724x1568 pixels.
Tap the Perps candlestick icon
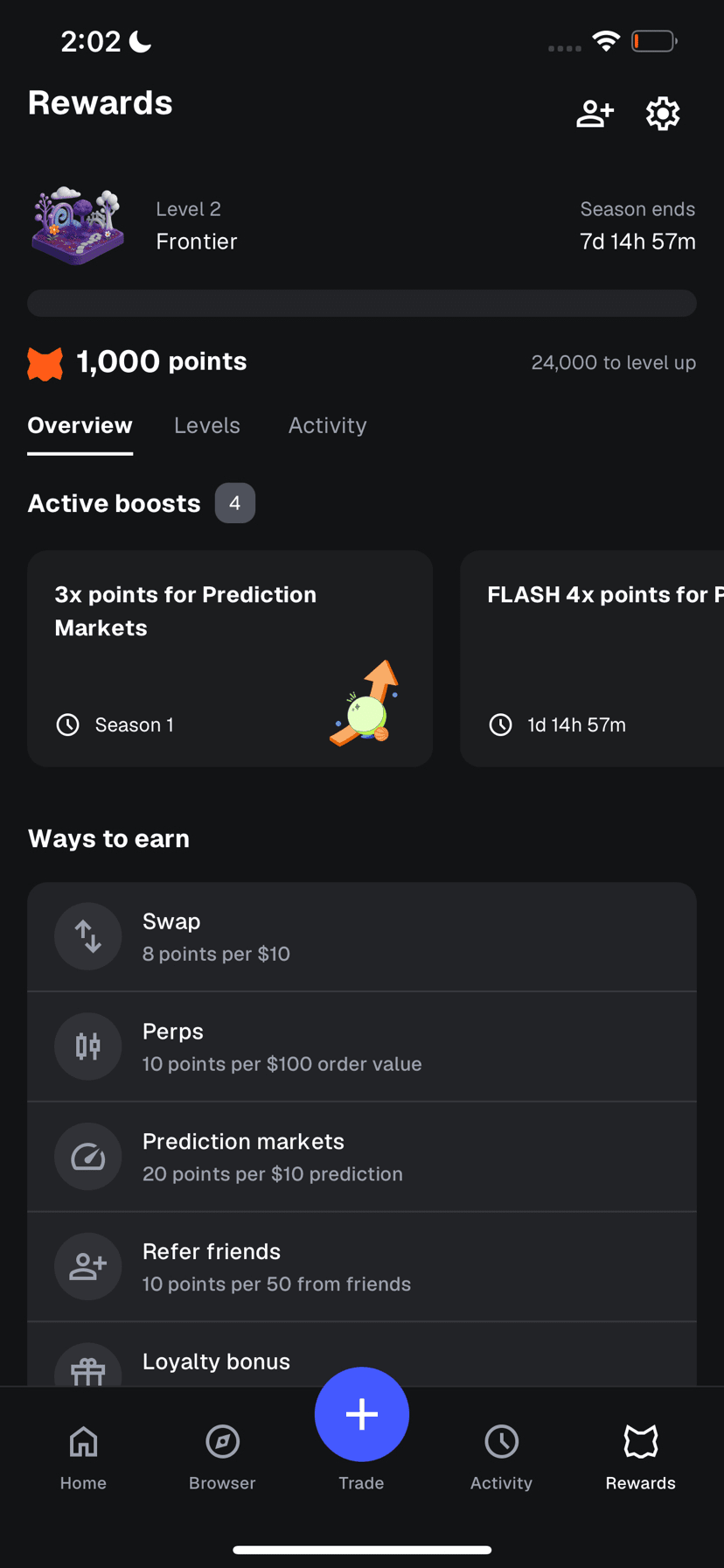(88, 1046)
